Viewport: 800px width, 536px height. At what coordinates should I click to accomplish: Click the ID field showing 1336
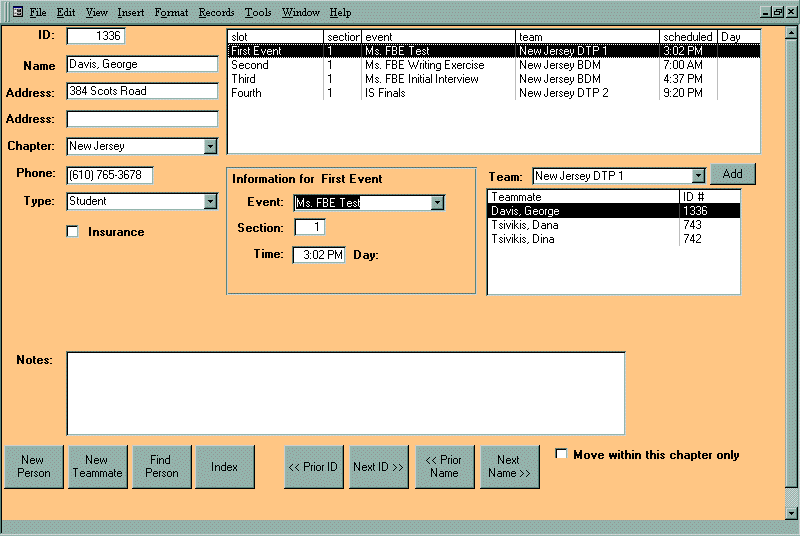96,36
